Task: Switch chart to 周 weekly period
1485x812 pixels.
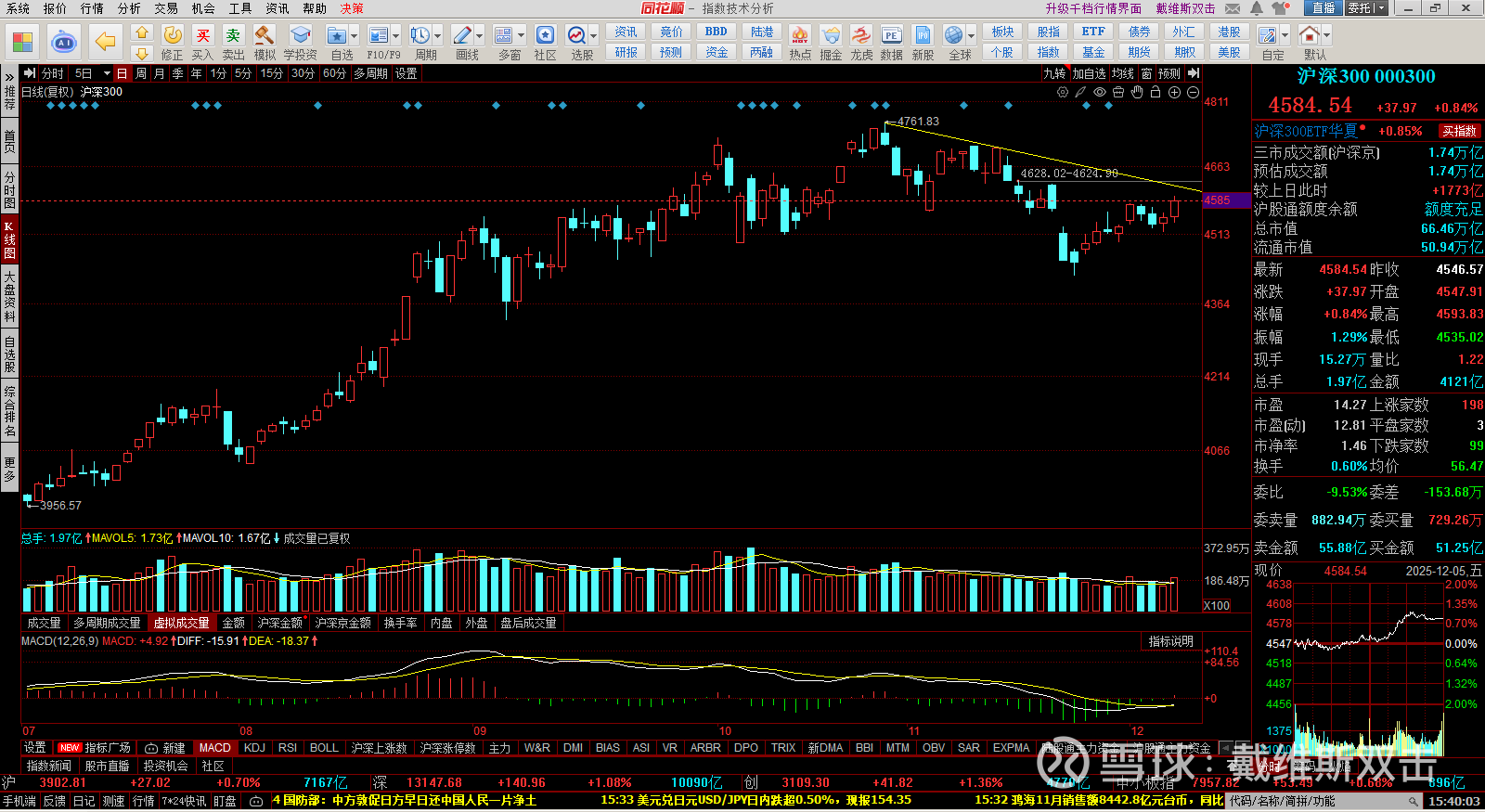Action: [141, 73]
